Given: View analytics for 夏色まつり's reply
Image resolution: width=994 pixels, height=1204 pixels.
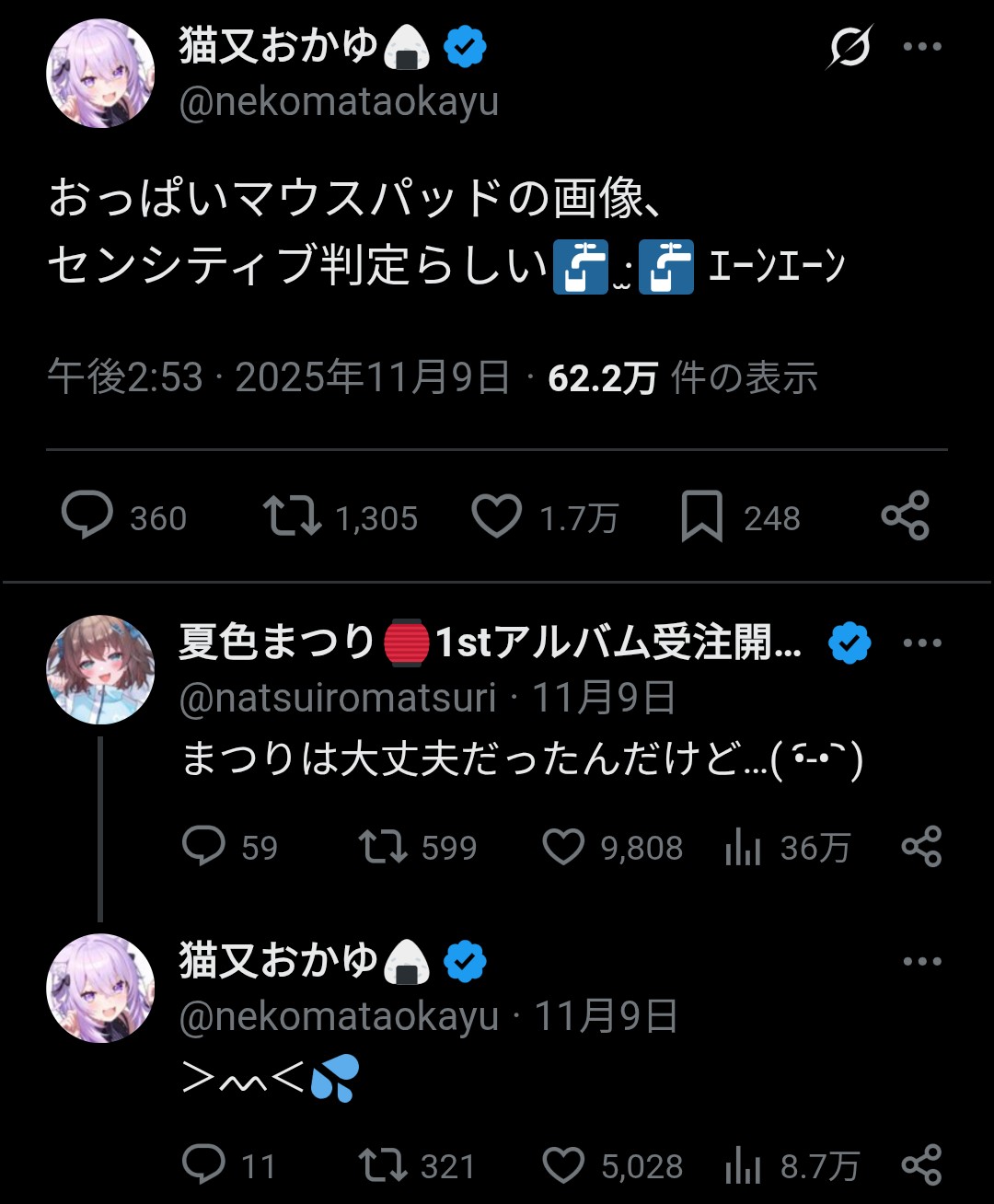Looking at the screenshot, I should [x=743, y=847].
